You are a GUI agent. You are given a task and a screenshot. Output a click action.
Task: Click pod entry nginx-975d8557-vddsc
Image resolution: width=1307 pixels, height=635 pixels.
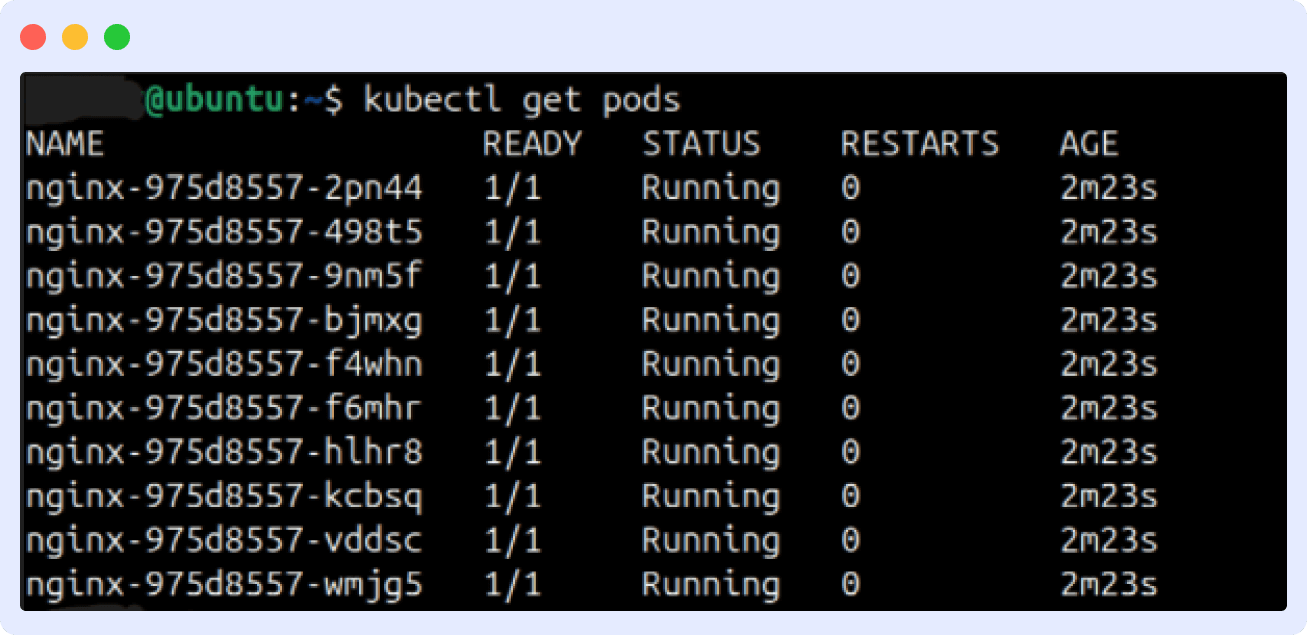[x=222, y=540]
